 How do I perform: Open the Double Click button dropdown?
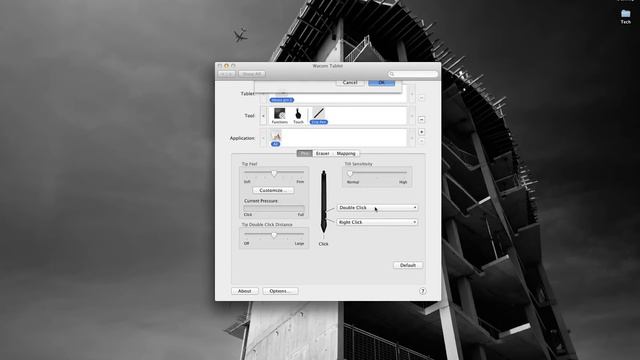click(377, 208)
